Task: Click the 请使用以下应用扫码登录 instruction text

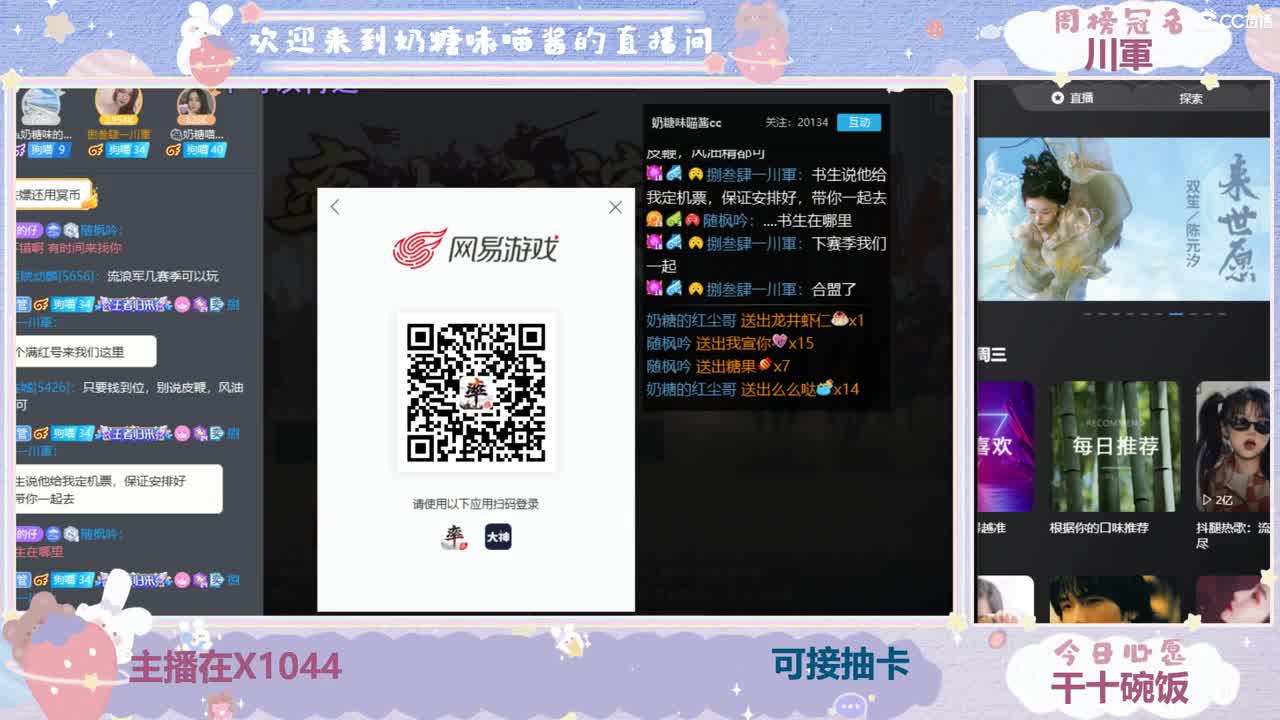Action: [x=476, y=504]
